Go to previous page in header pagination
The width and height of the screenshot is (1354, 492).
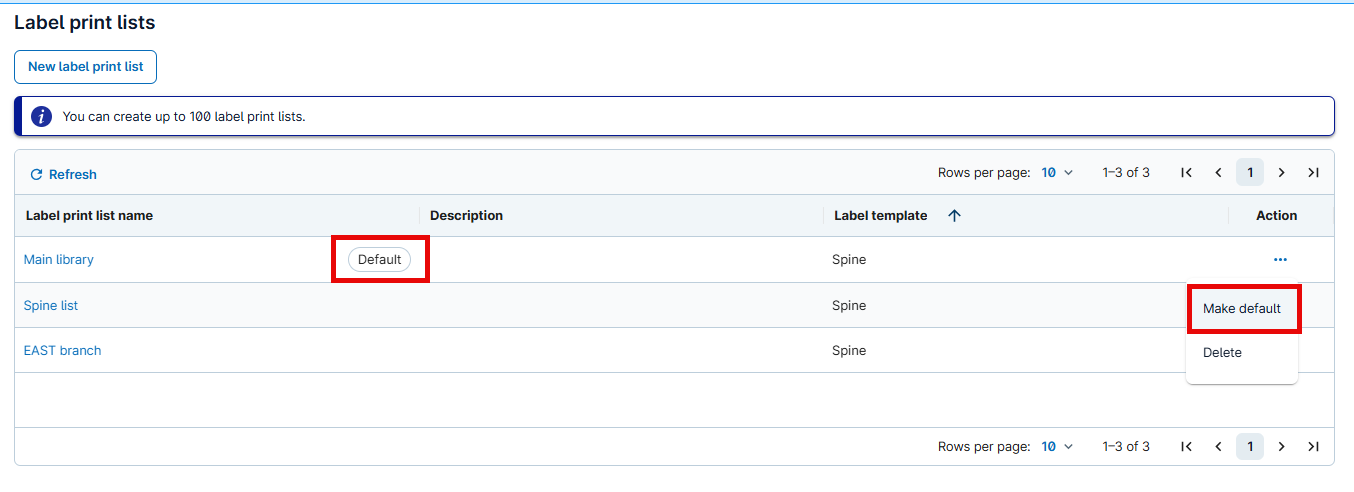(x=1218, y=173)
